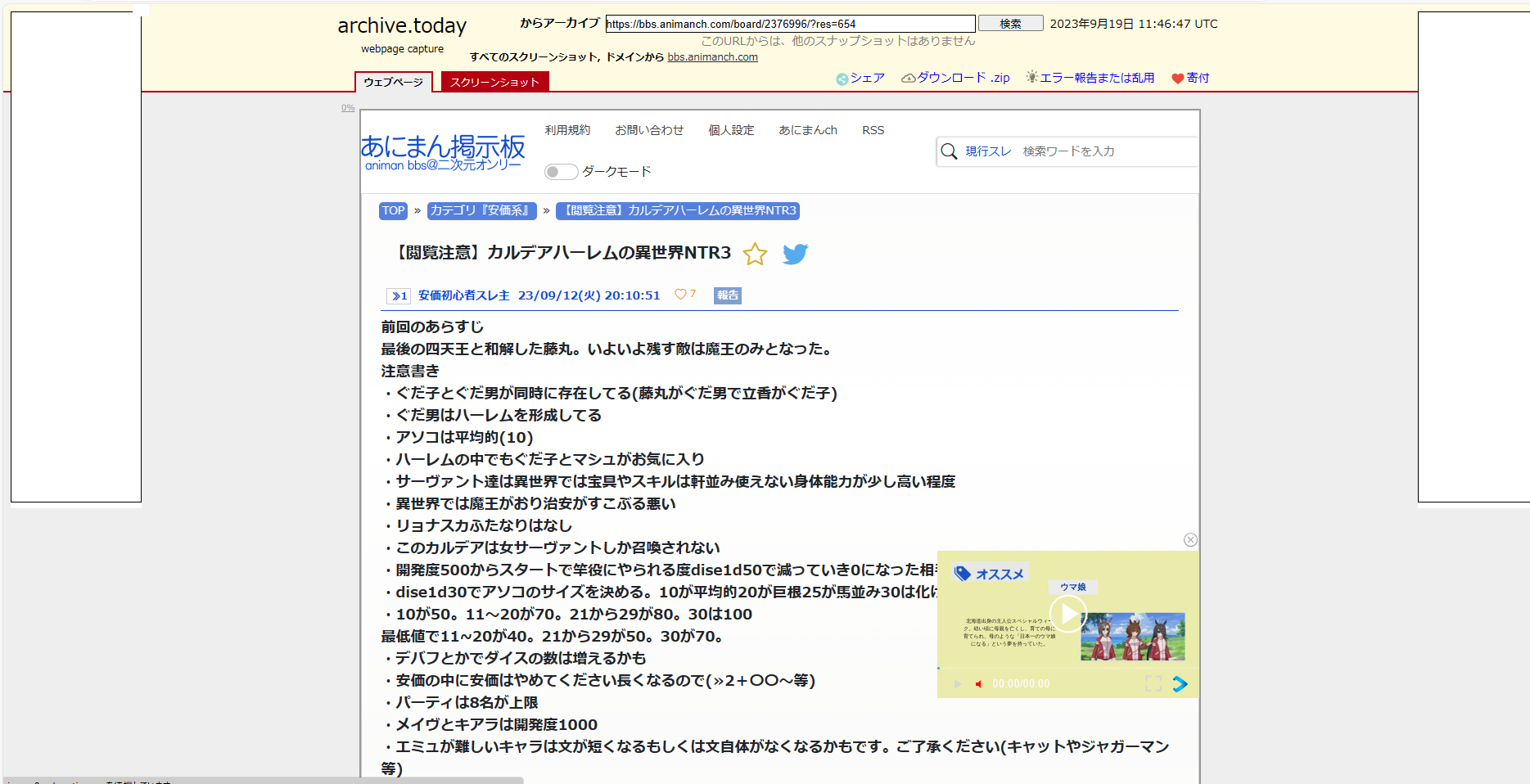The width and height of the screenshot is (1530, 784).
Task: Open fullscreen on the video player
Action: pos(1153,684)
